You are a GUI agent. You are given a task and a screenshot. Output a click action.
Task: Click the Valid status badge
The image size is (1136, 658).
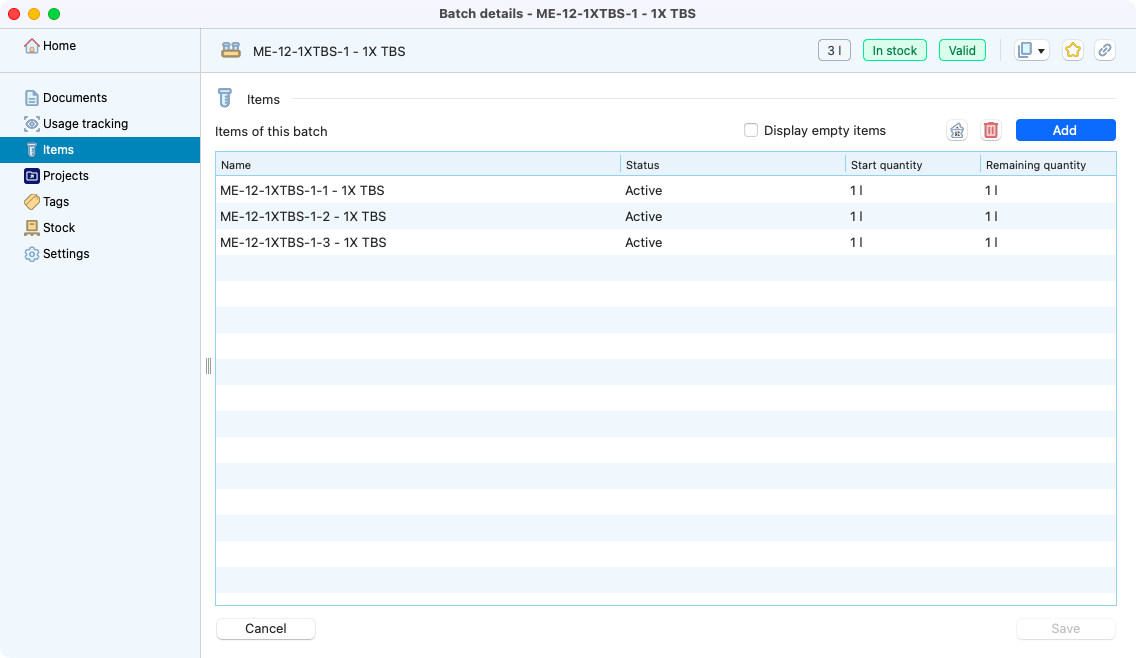(x=961, y=51)
